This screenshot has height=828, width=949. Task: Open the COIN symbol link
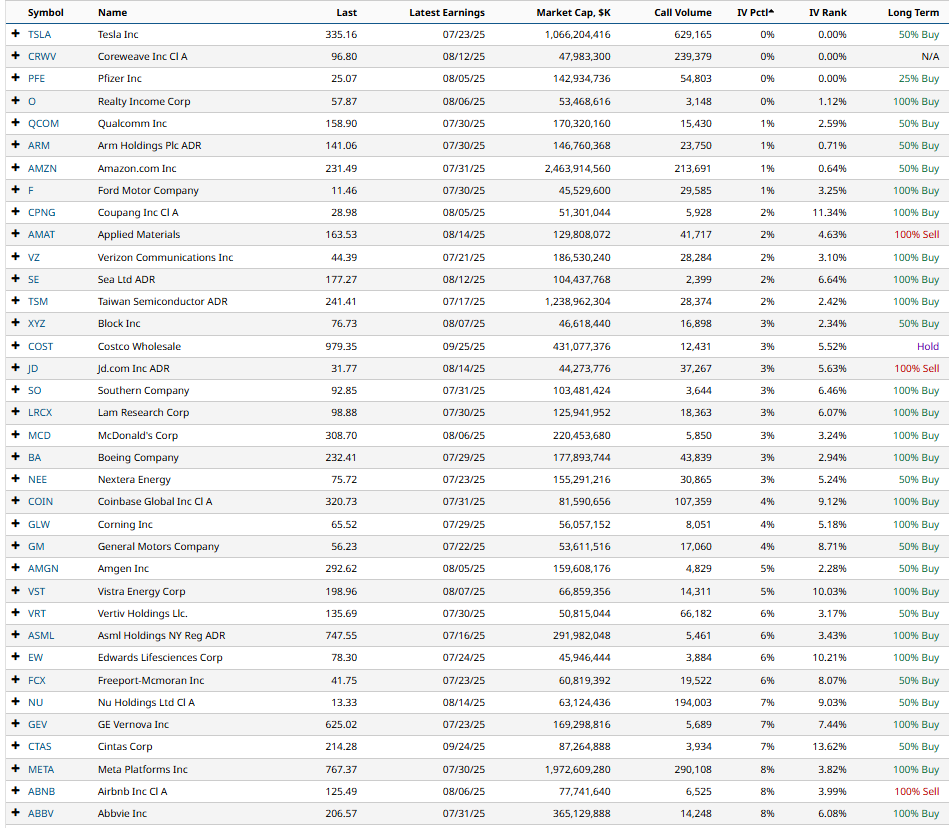pos(41,501)
